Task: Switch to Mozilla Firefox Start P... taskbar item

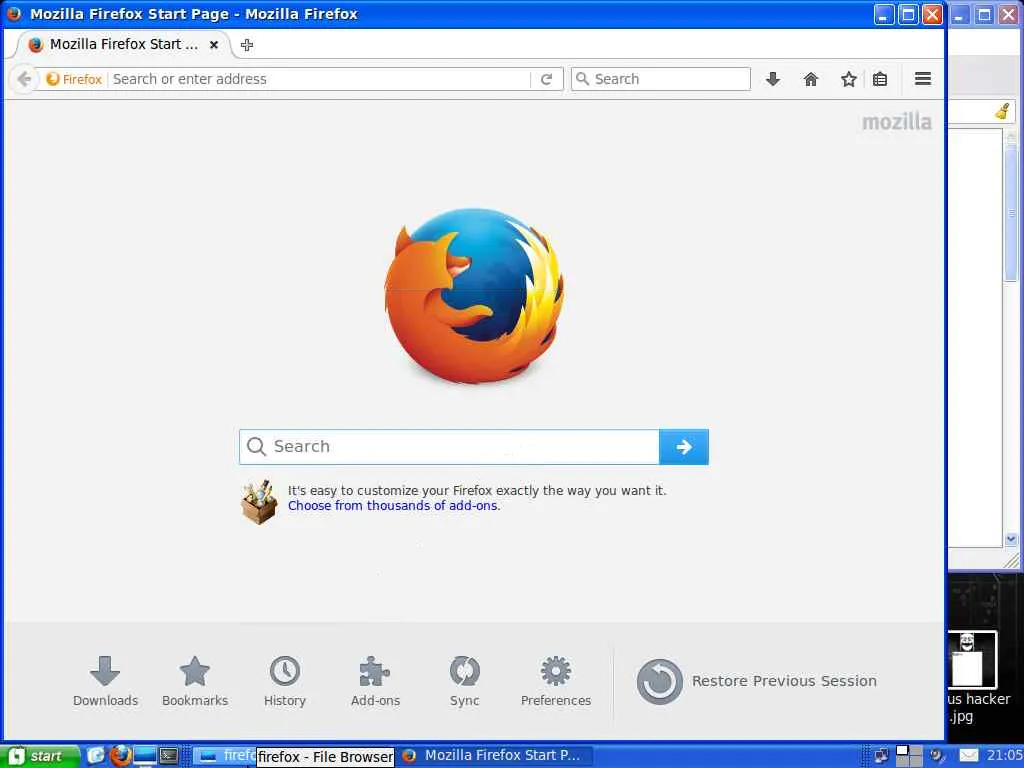Action: (494, 756)
